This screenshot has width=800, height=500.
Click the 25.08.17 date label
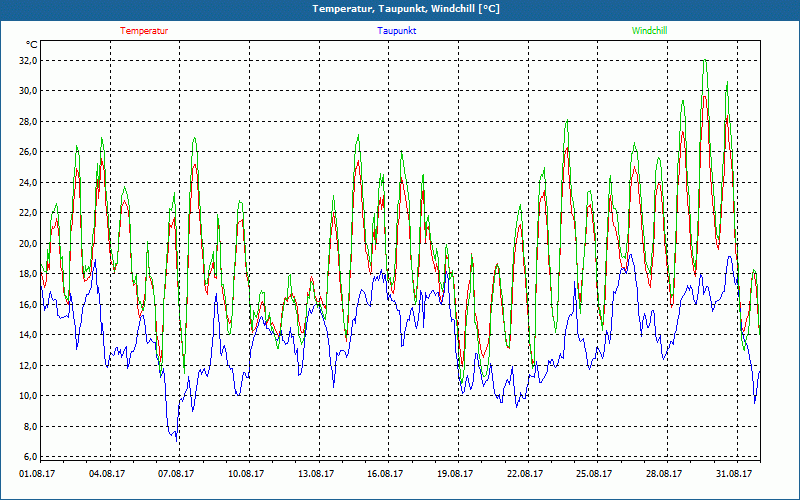tap(594, 474)
